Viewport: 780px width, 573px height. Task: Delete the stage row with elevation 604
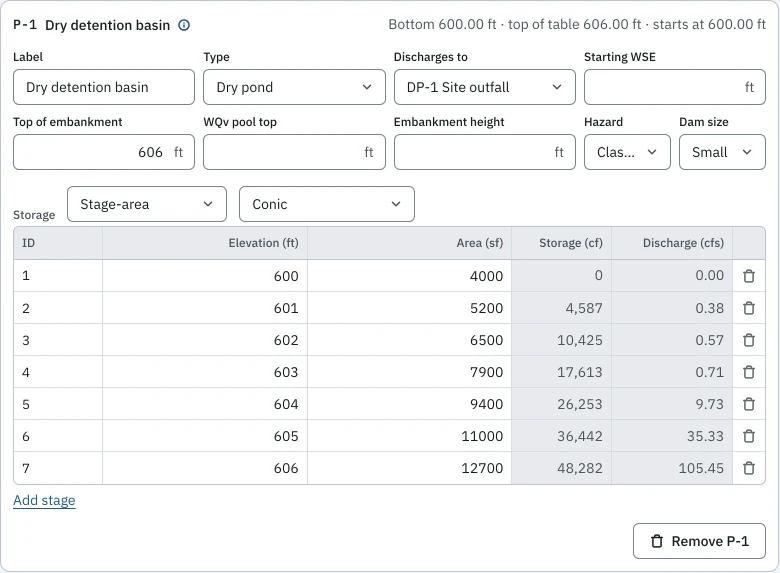click(749, 404)
